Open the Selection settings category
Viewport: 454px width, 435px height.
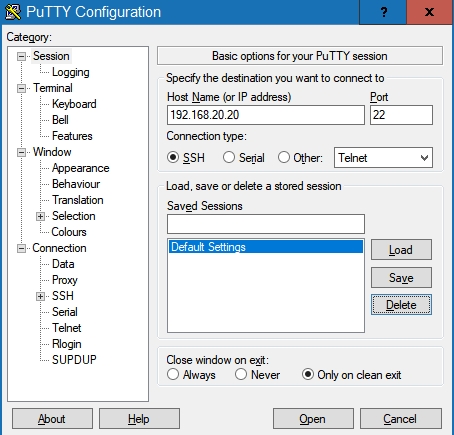[x=74, y=216]
